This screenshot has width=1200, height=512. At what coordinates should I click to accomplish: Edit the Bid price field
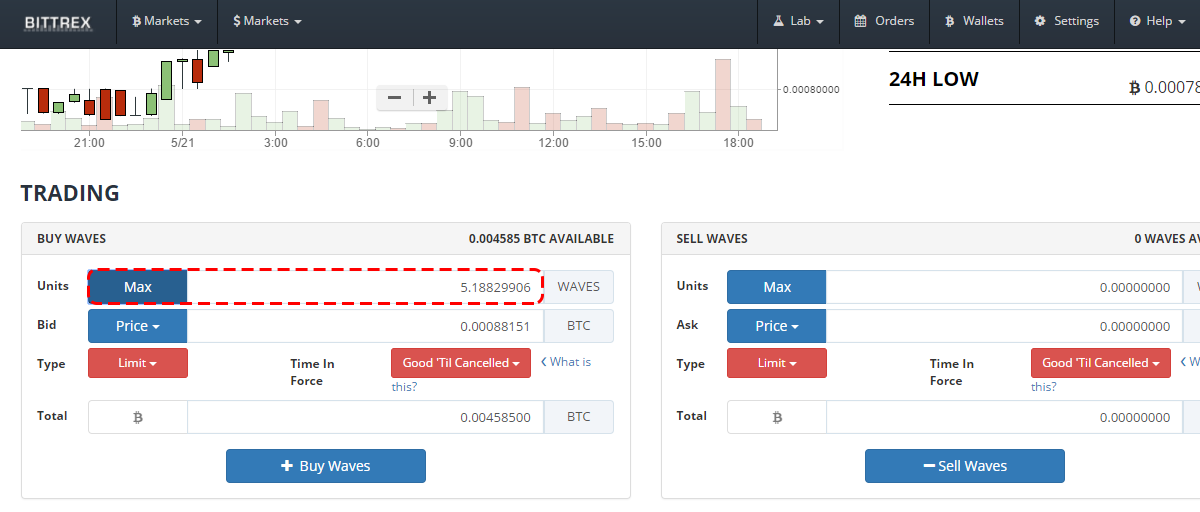click(x=365, y=326)
